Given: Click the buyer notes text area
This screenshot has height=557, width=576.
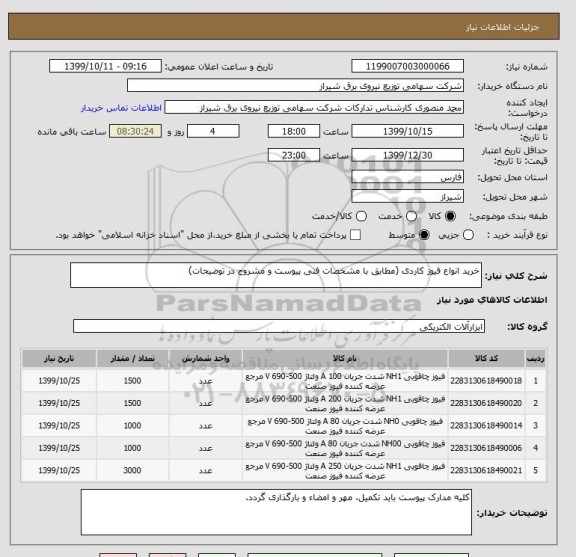Looking at the screenshot, I should (276, 512).
